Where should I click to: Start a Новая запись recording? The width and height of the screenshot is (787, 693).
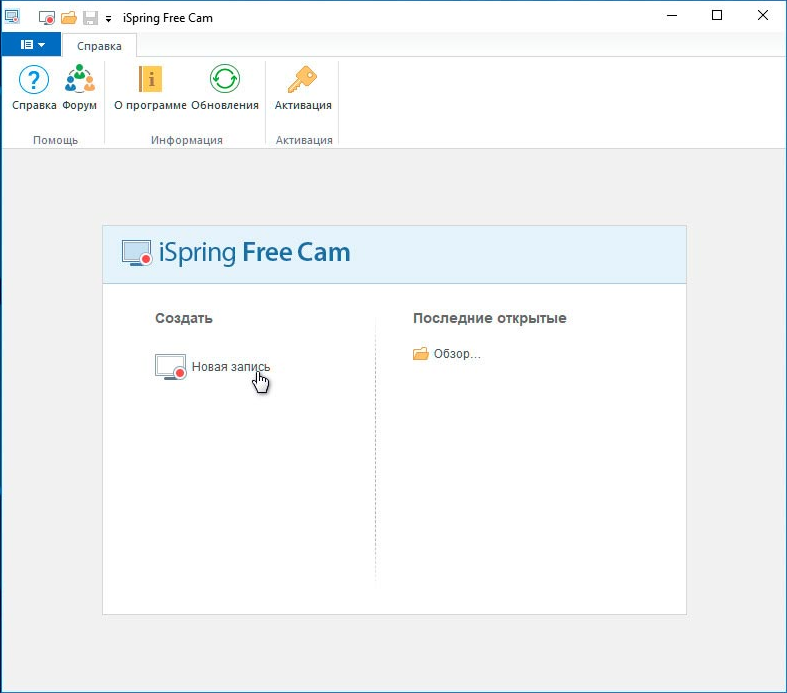pyautogui.click(x=212, y=367)
